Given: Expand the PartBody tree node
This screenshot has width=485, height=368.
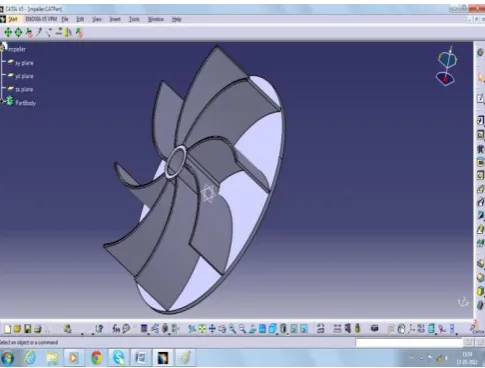Looking at the screenshot, I should pyautogui.click(x=2, y=101).
